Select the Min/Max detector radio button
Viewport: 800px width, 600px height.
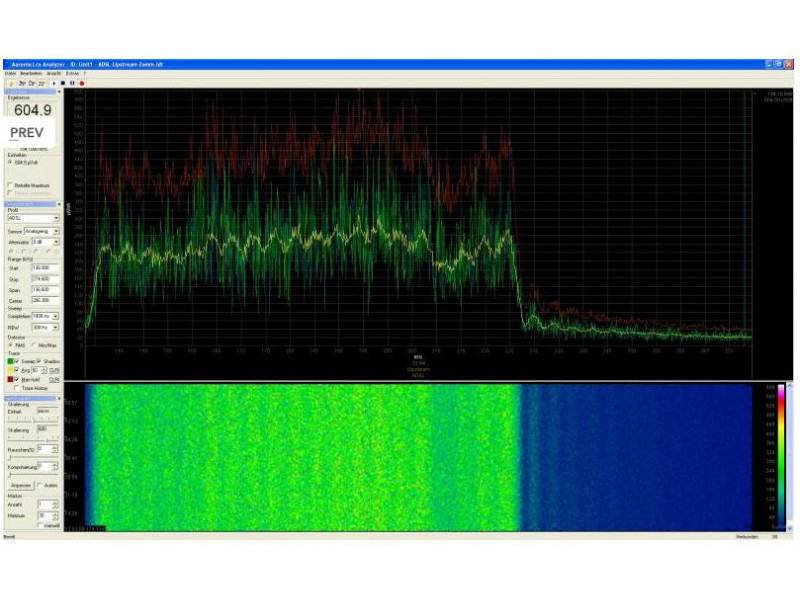[x=34, y=345]
